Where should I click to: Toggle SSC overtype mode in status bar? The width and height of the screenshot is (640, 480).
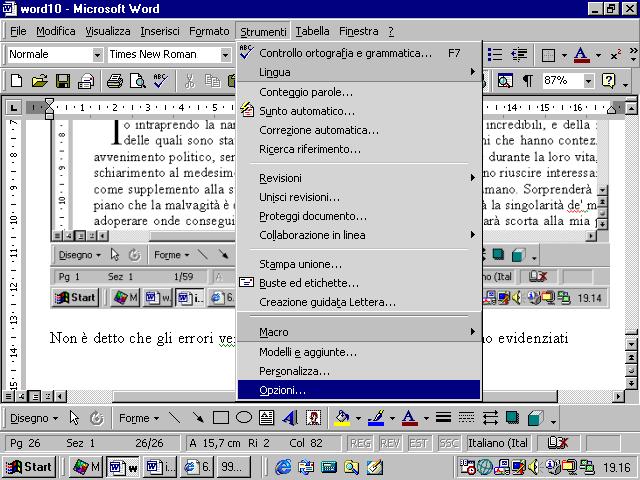[x=448, y=443]
